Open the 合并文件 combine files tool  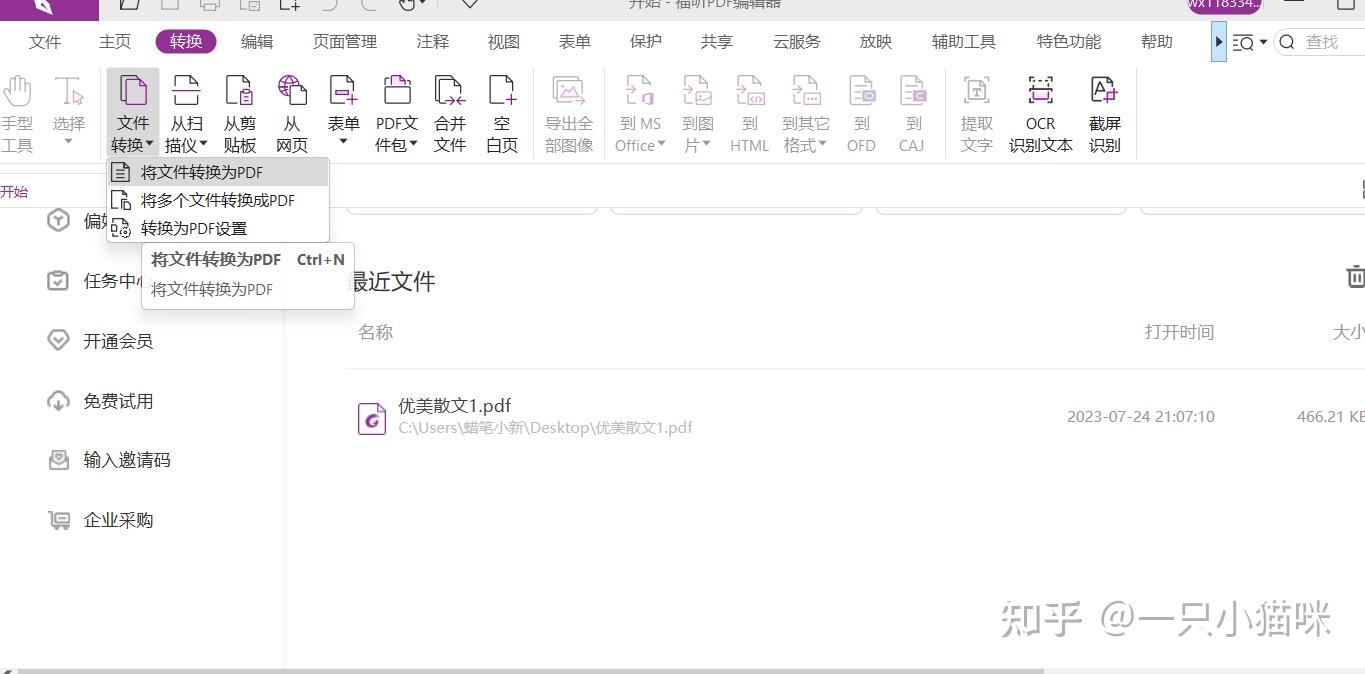pyautogui.click(x=450, y=110)
